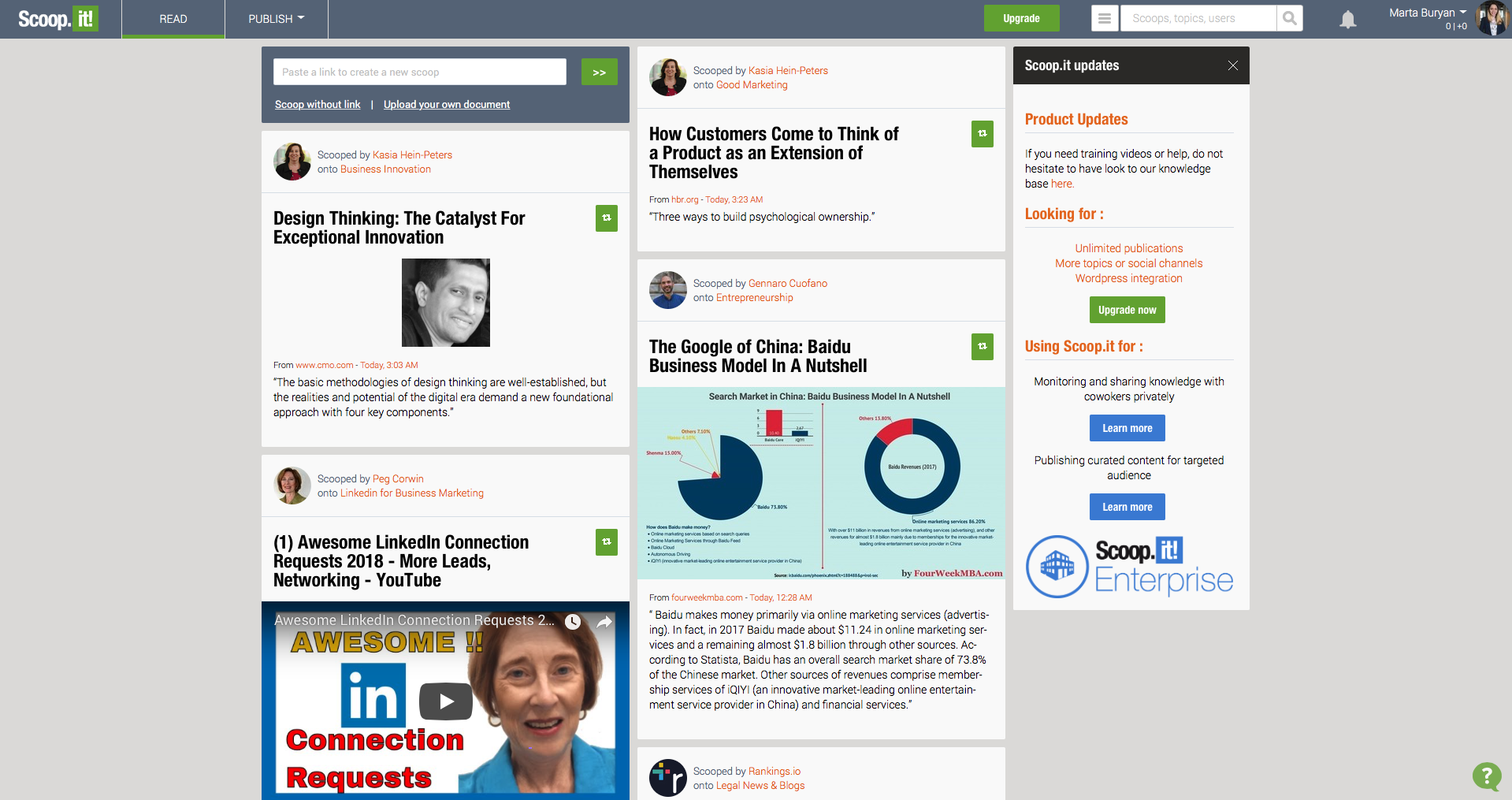Open Upload your own document

(447, 104)
